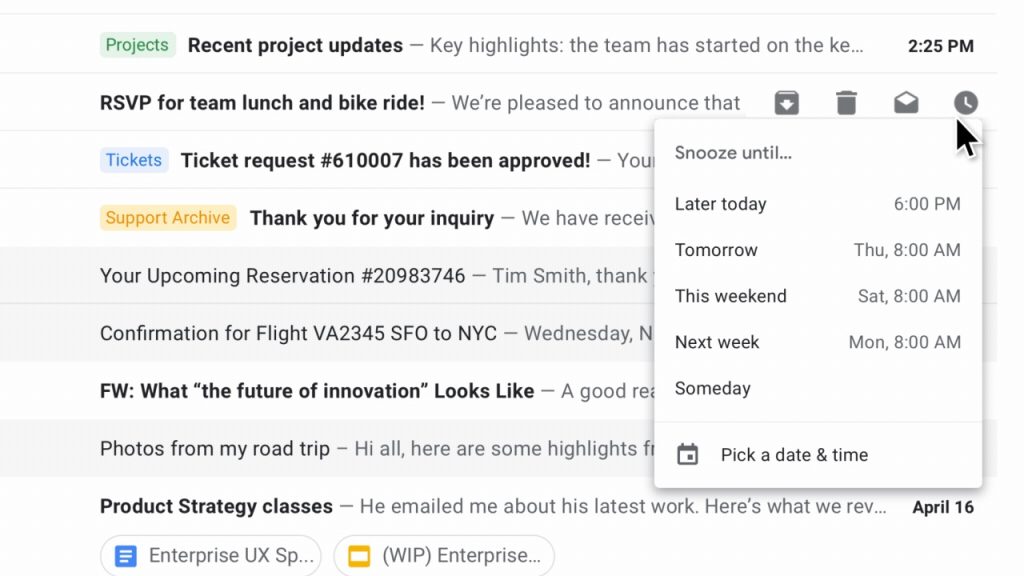Click the yellow Slides icon on attachment chip
This screenshot has height=576, width=1024.
(x=359, y=556)
